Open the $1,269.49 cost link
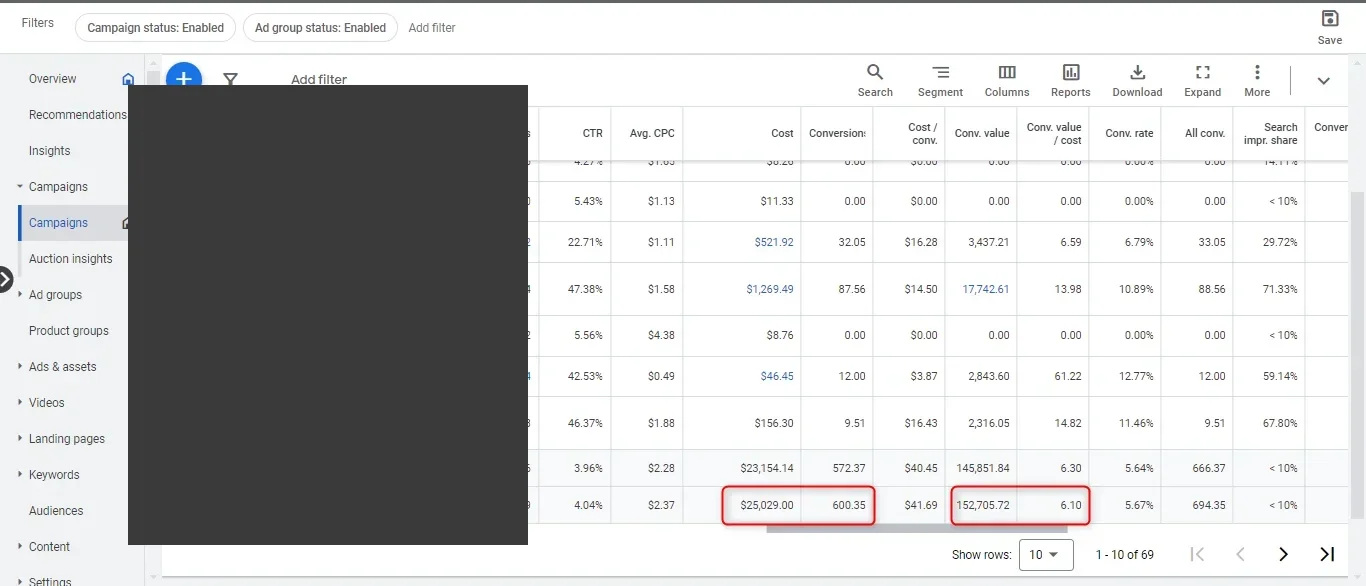Screen dimensions: 1366x586 pos(770,289)
